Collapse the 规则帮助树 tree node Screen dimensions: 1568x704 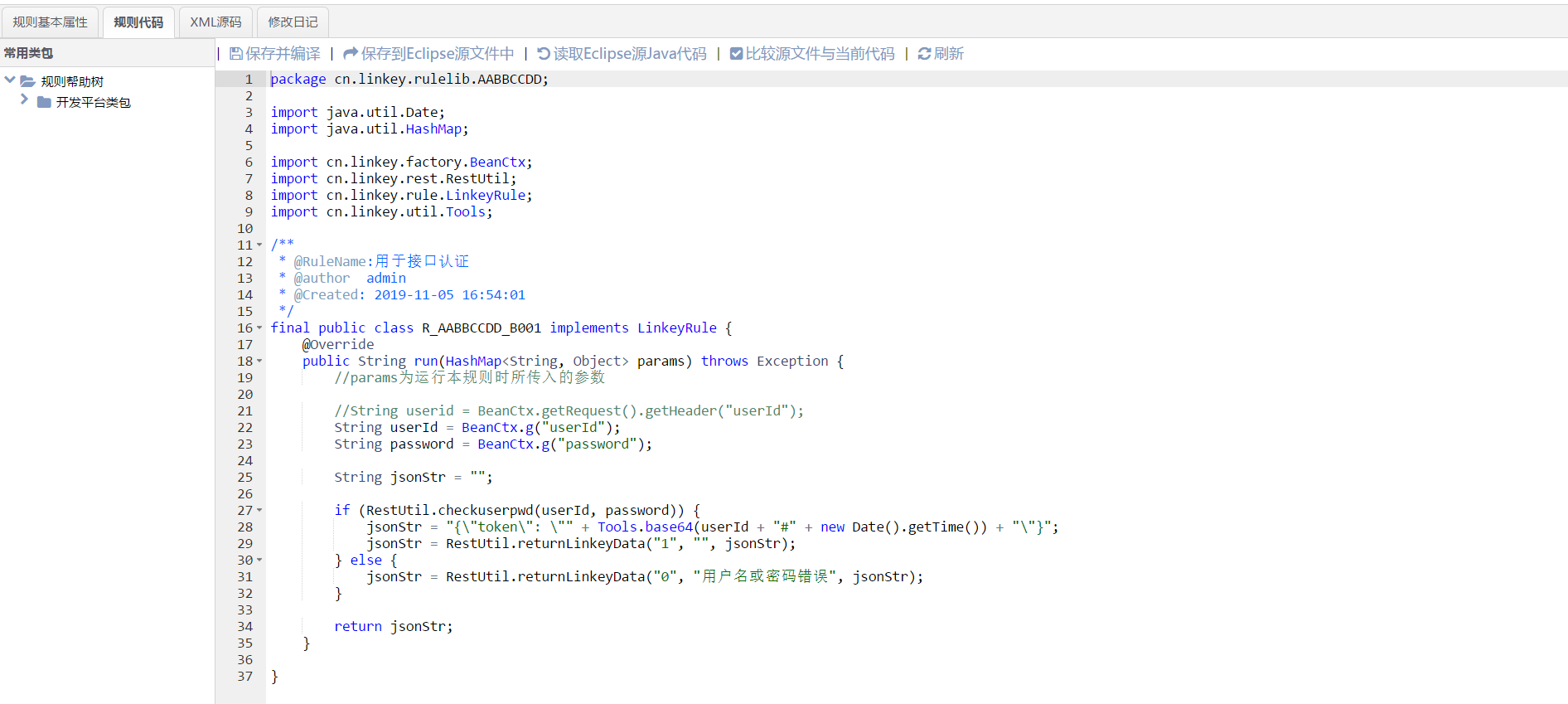click(10, 80)
